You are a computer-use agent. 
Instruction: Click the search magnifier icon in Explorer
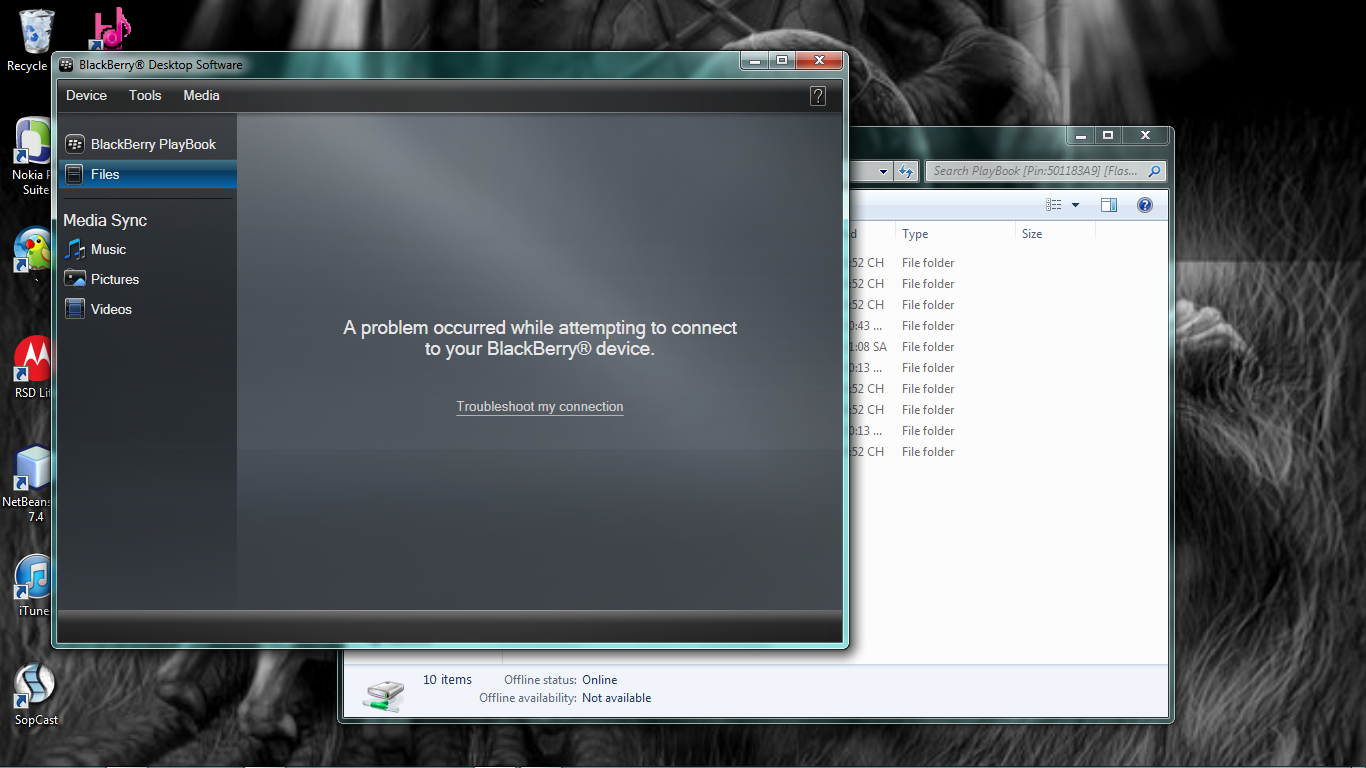(x=1154, y=171)
